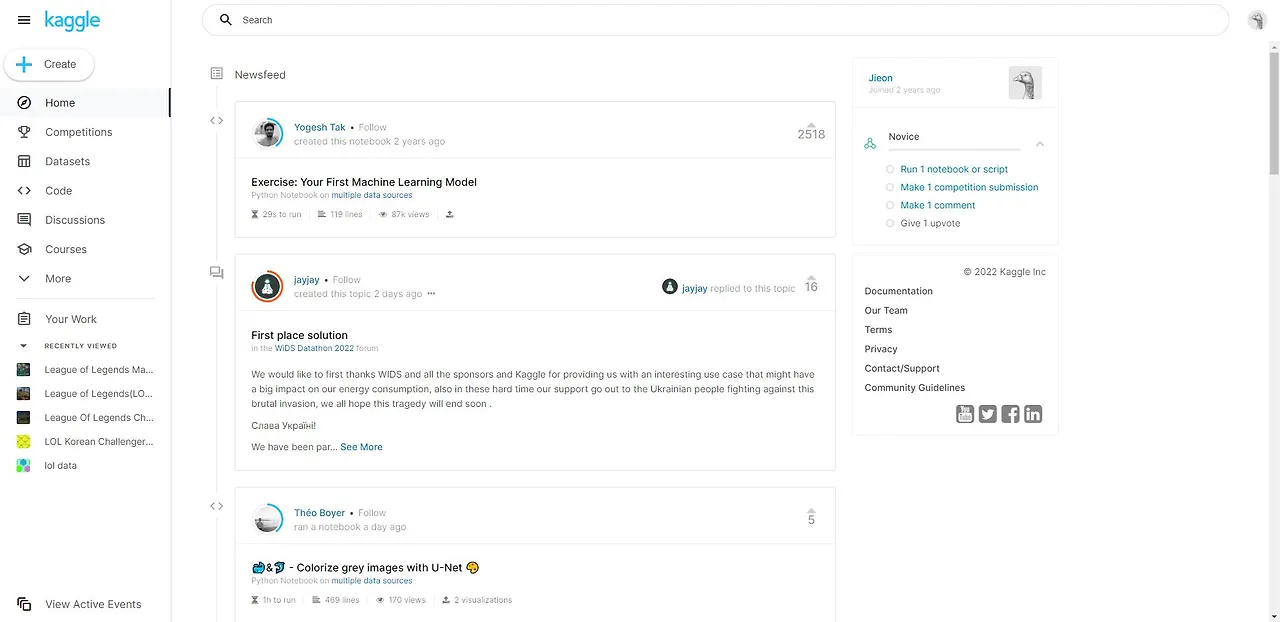Click the 29s to run hourglass icon

pyautogui.click(x=255, y=214)
